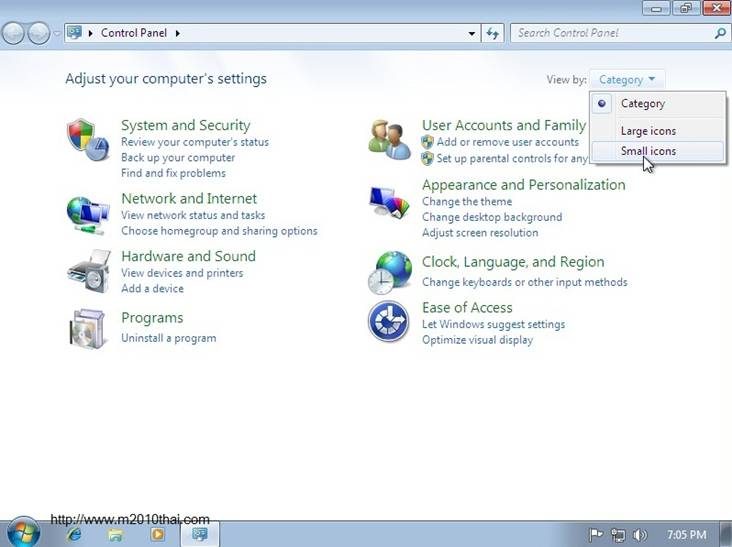732x547 pixels.
Task: Select the Category radio option
Action: coord(658,104)
